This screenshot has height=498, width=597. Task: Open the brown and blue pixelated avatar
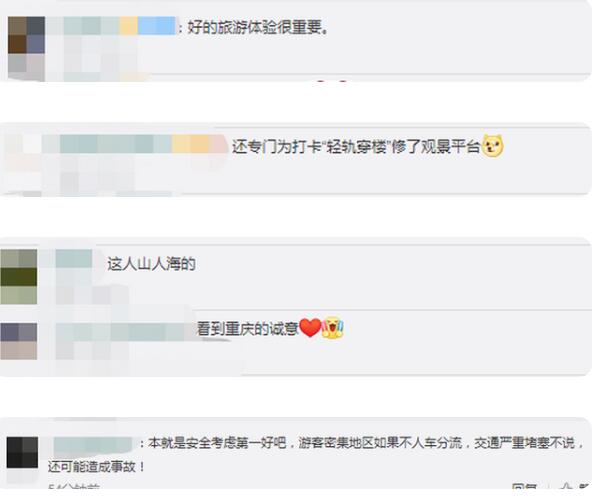pyautogui.click(x=26, y=48)
